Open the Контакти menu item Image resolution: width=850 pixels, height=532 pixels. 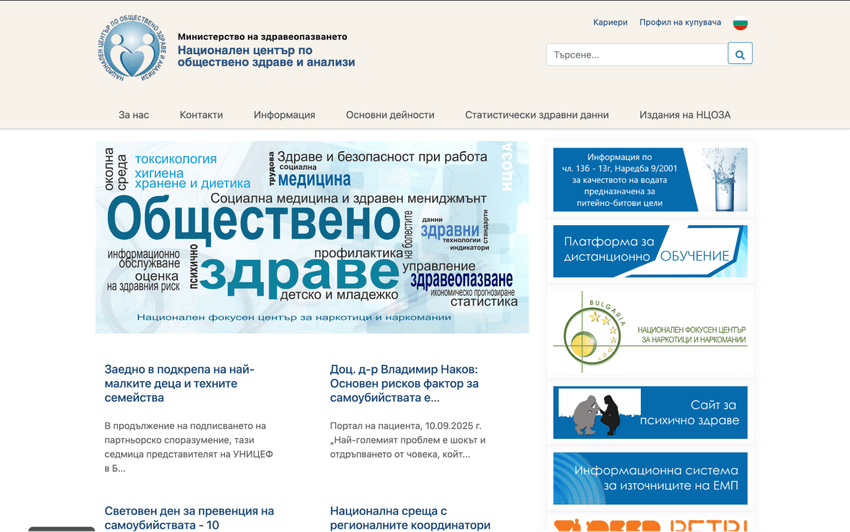click(201, 115)
